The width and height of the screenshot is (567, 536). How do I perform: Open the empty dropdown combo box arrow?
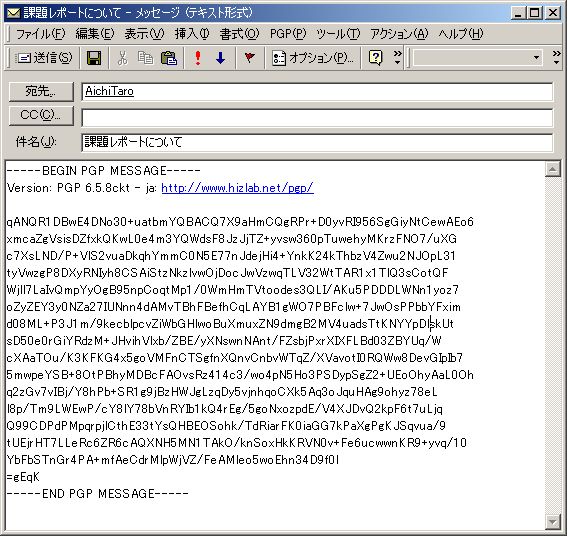(536, 58)
